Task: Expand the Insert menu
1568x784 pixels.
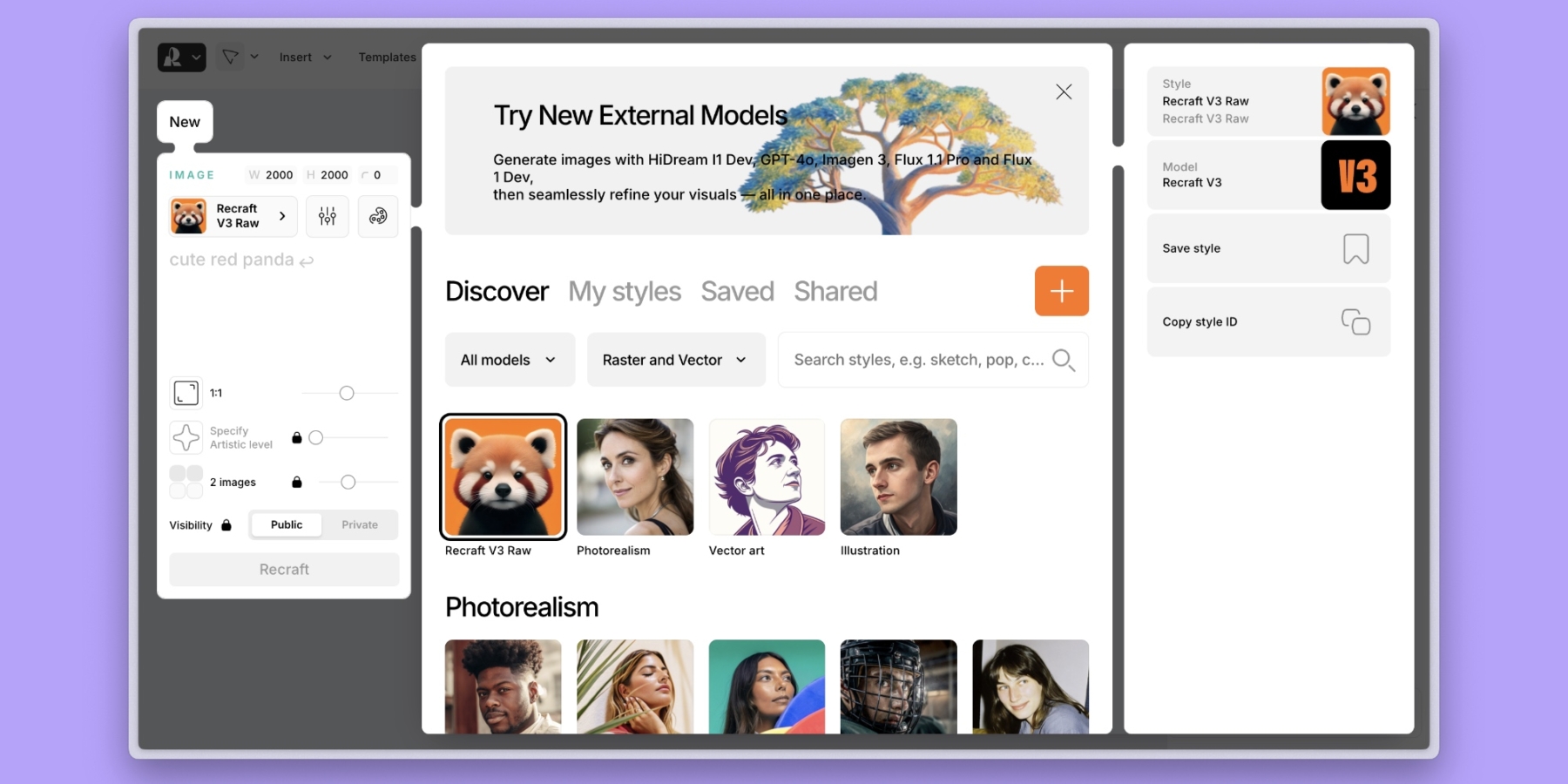Action: (305, 57)
